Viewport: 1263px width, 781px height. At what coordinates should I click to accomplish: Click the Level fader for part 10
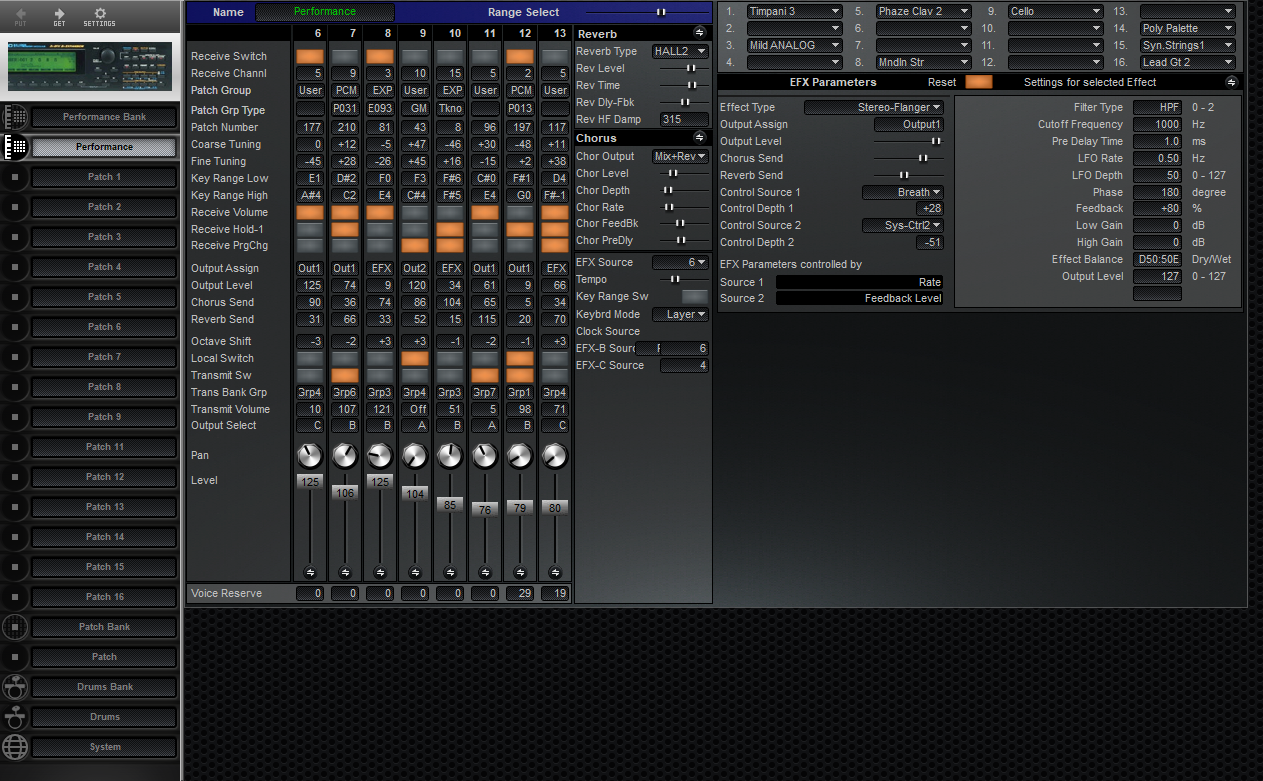pos(450,505)
